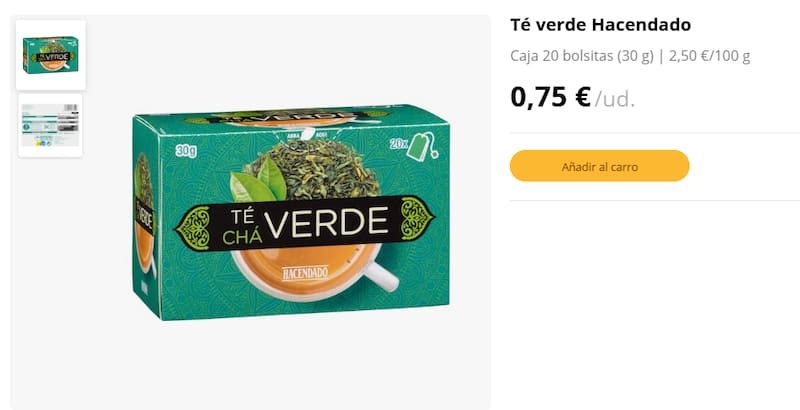Click the tea bag icon on box

tap(423, 145)
